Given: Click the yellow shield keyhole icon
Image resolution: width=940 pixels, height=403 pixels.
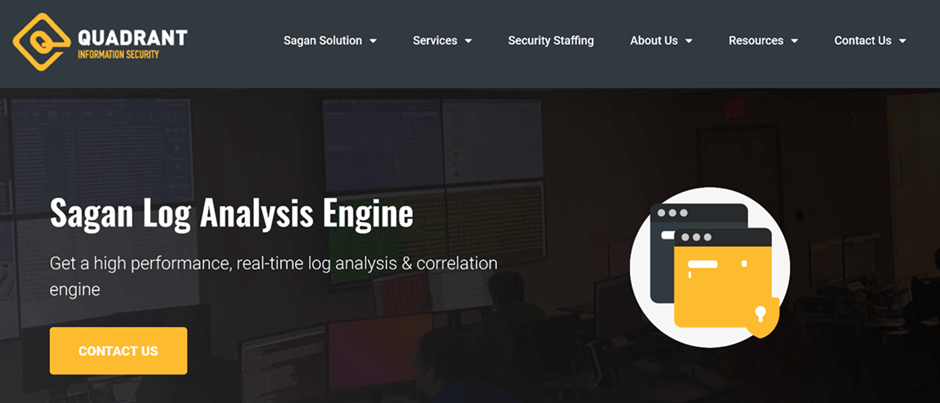Looking at the screenshot, I should [761, 317].
